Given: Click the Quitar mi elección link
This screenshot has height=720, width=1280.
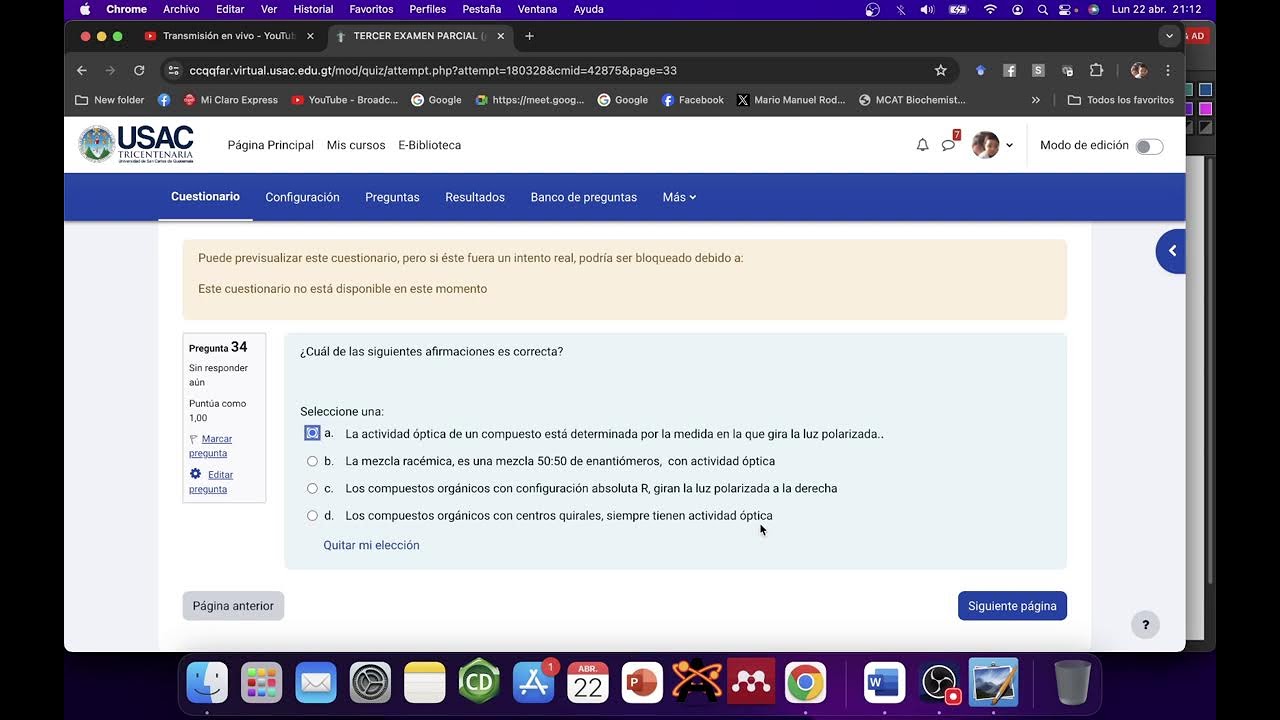Looking at the screenshot, I should (x=371, y=545).
